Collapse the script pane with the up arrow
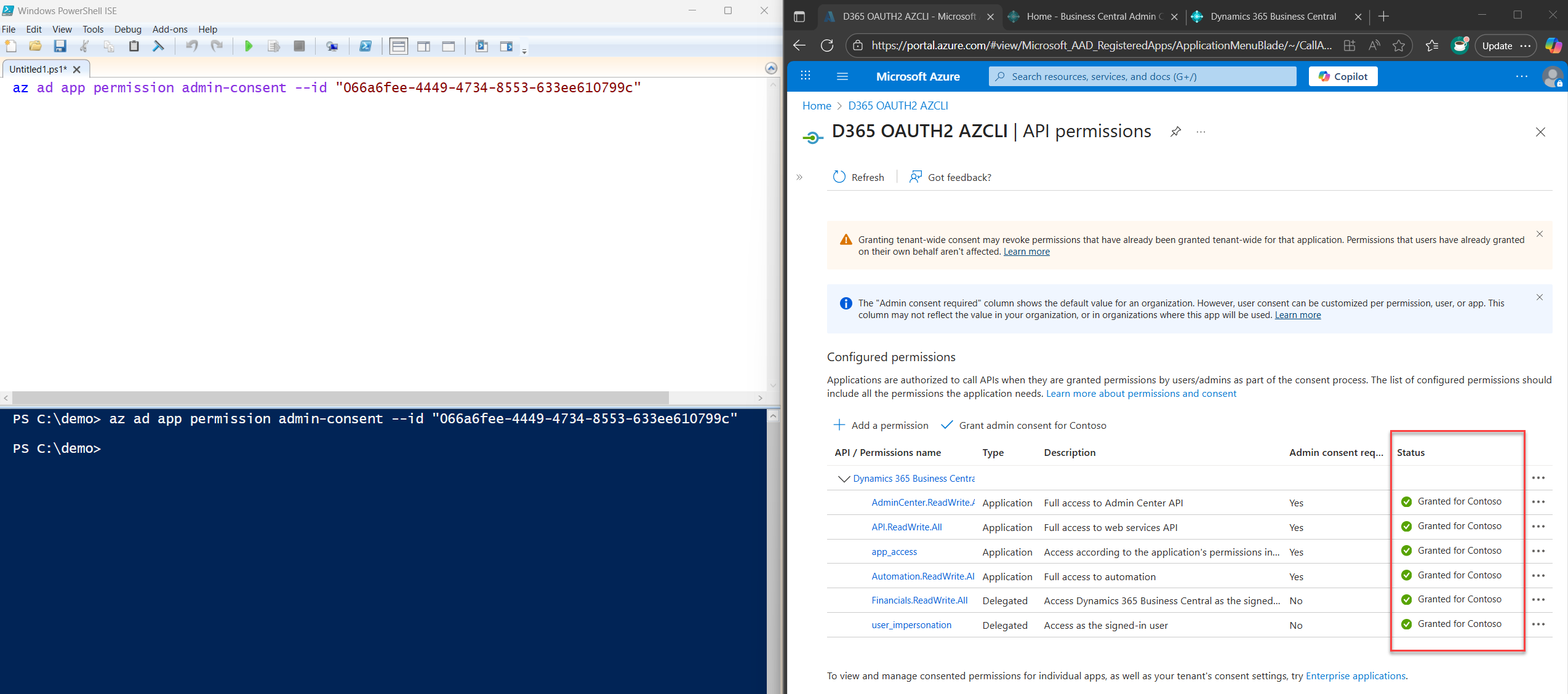The width and height of the screenshot is (1568, 694). [x=770, y=68]
